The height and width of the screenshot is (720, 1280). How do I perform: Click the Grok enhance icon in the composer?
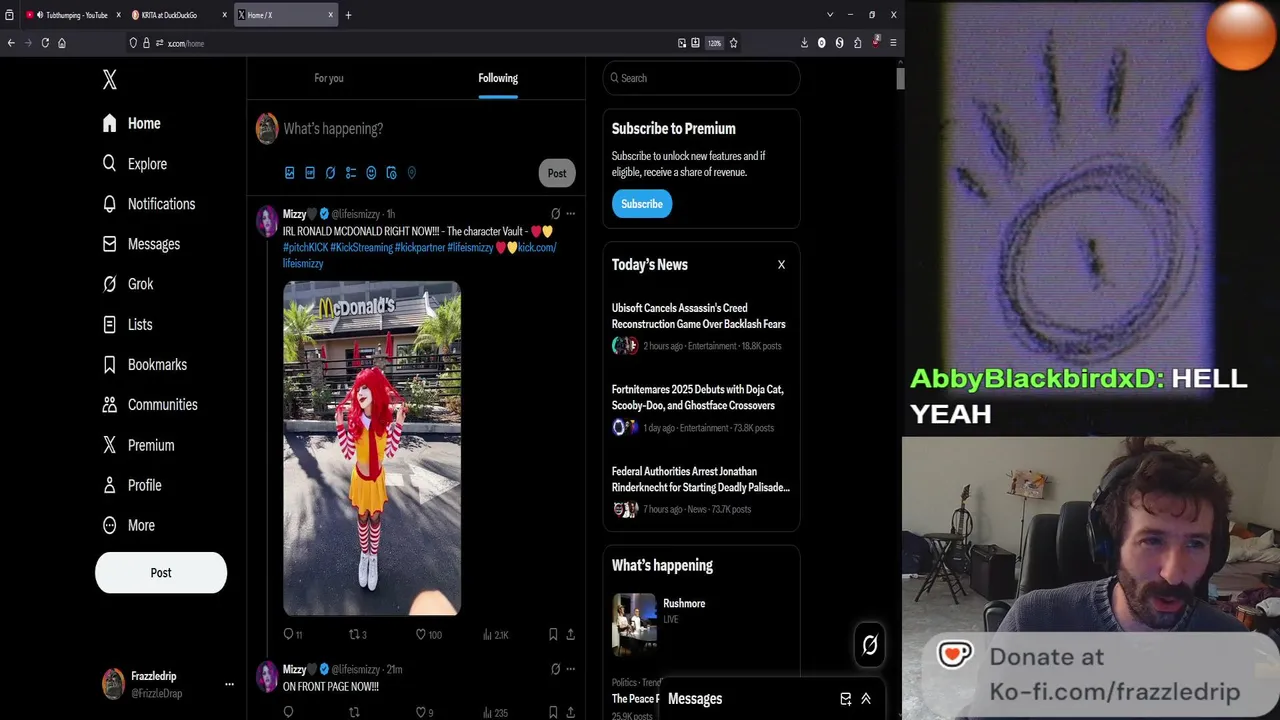(330, 173)
